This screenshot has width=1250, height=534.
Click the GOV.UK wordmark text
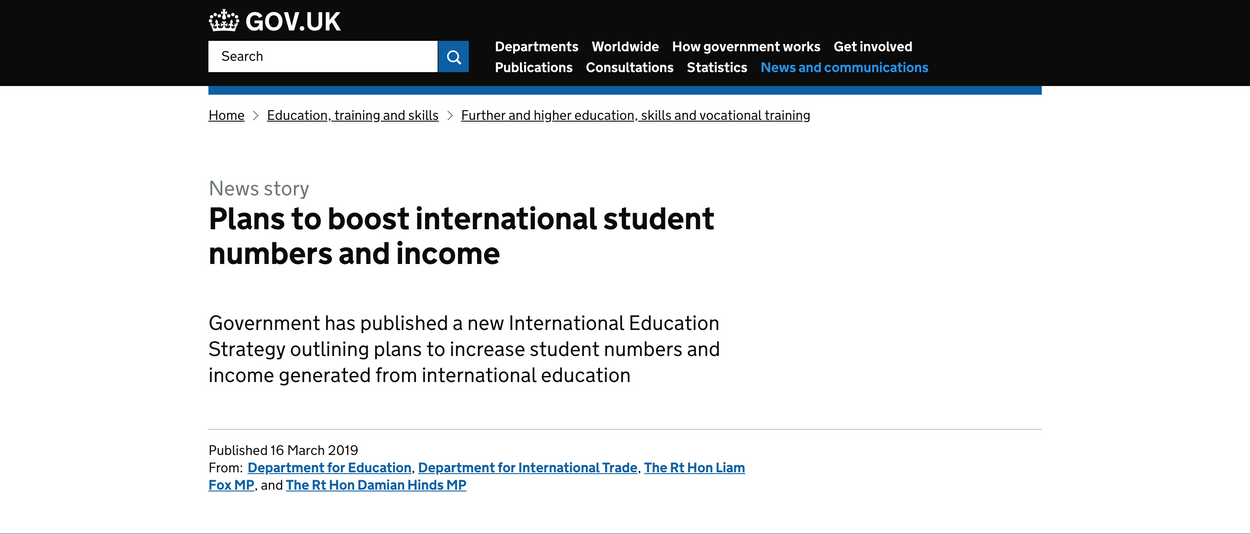click(293, 21)
